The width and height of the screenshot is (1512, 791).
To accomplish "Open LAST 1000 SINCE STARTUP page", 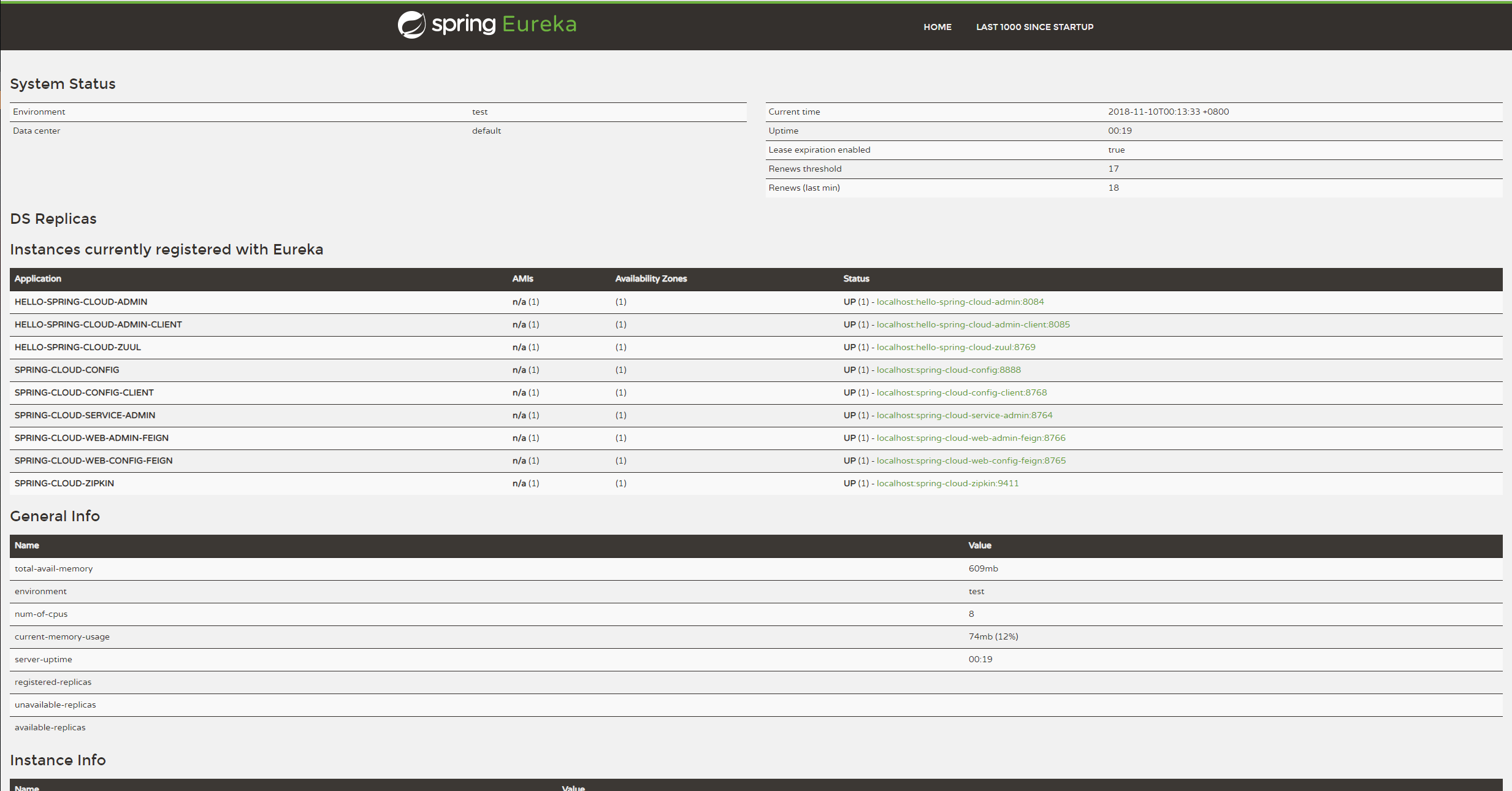I will (1034, 27).
